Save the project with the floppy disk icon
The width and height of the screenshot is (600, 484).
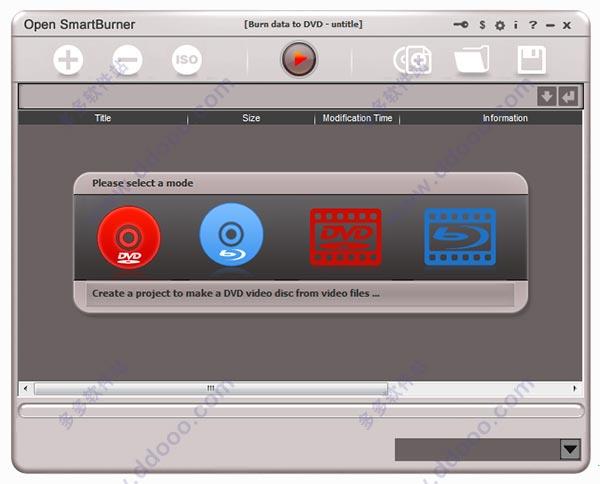[x=532, y=60]
